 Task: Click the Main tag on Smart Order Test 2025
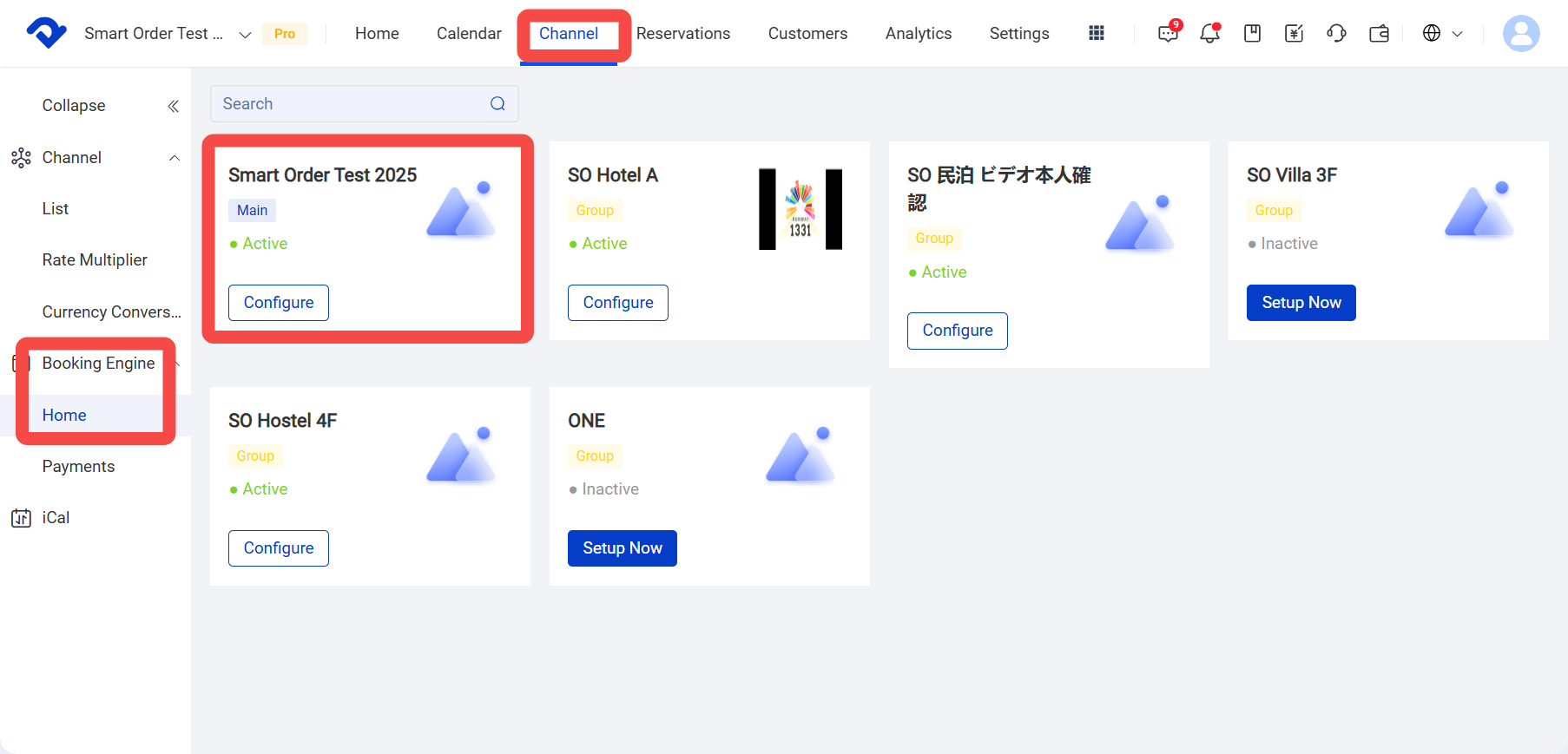click(x=253, y=211)
